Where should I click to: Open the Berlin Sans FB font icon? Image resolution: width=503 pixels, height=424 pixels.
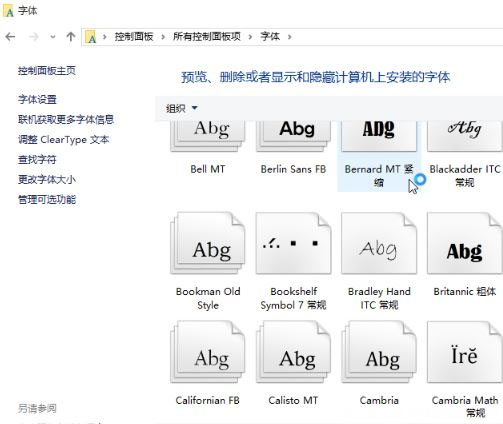pos(293,136)
